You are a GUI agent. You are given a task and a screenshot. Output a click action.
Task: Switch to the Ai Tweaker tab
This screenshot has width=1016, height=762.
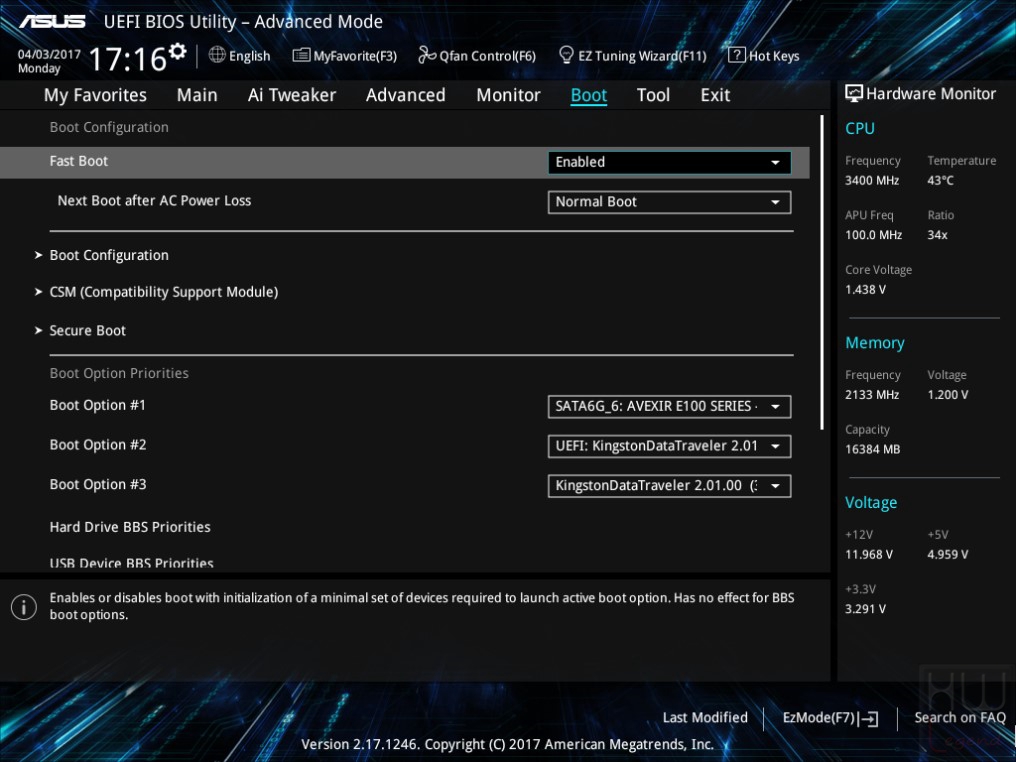point(292,95)
